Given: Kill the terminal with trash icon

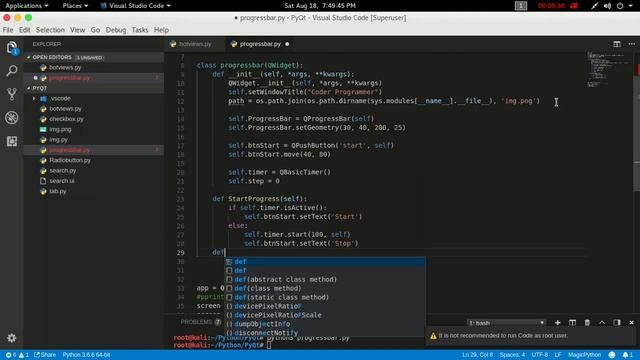Looking at the screenshot, I should click(587, 322).
